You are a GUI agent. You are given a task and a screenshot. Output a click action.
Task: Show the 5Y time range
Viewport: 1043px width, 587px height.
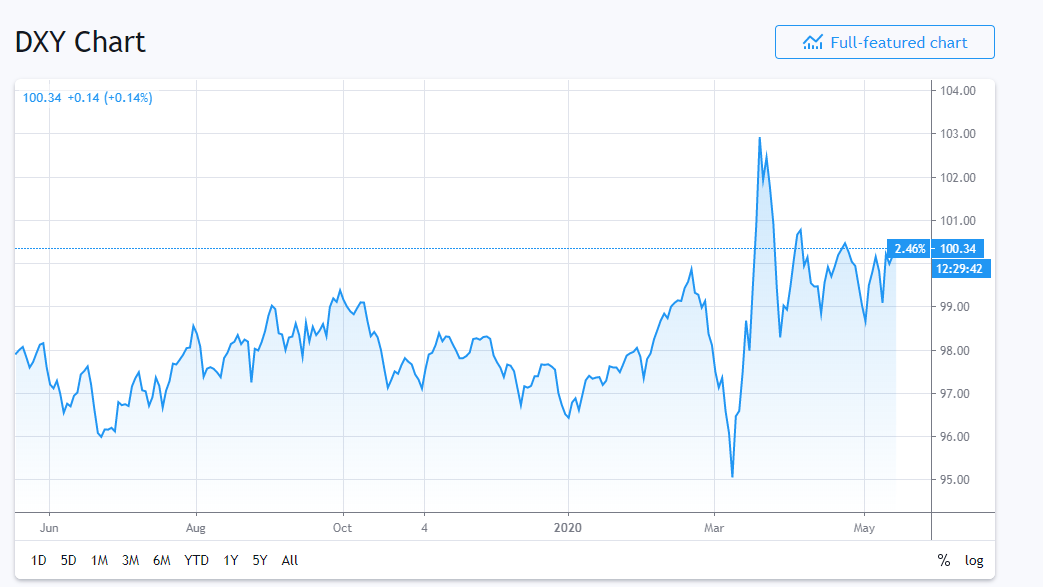tap(260, 560)
